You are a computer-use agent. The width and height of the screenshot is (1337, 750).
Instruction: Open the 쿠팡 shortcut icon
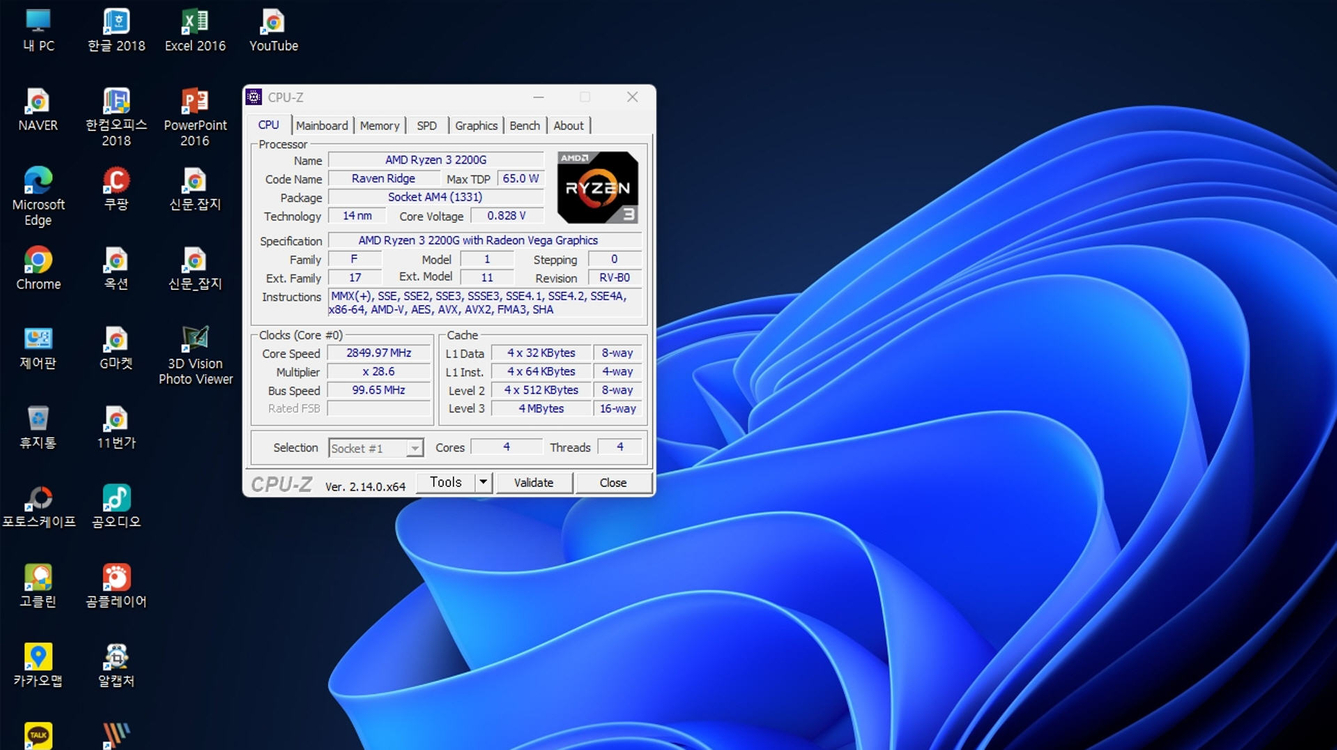pos(116,189)
